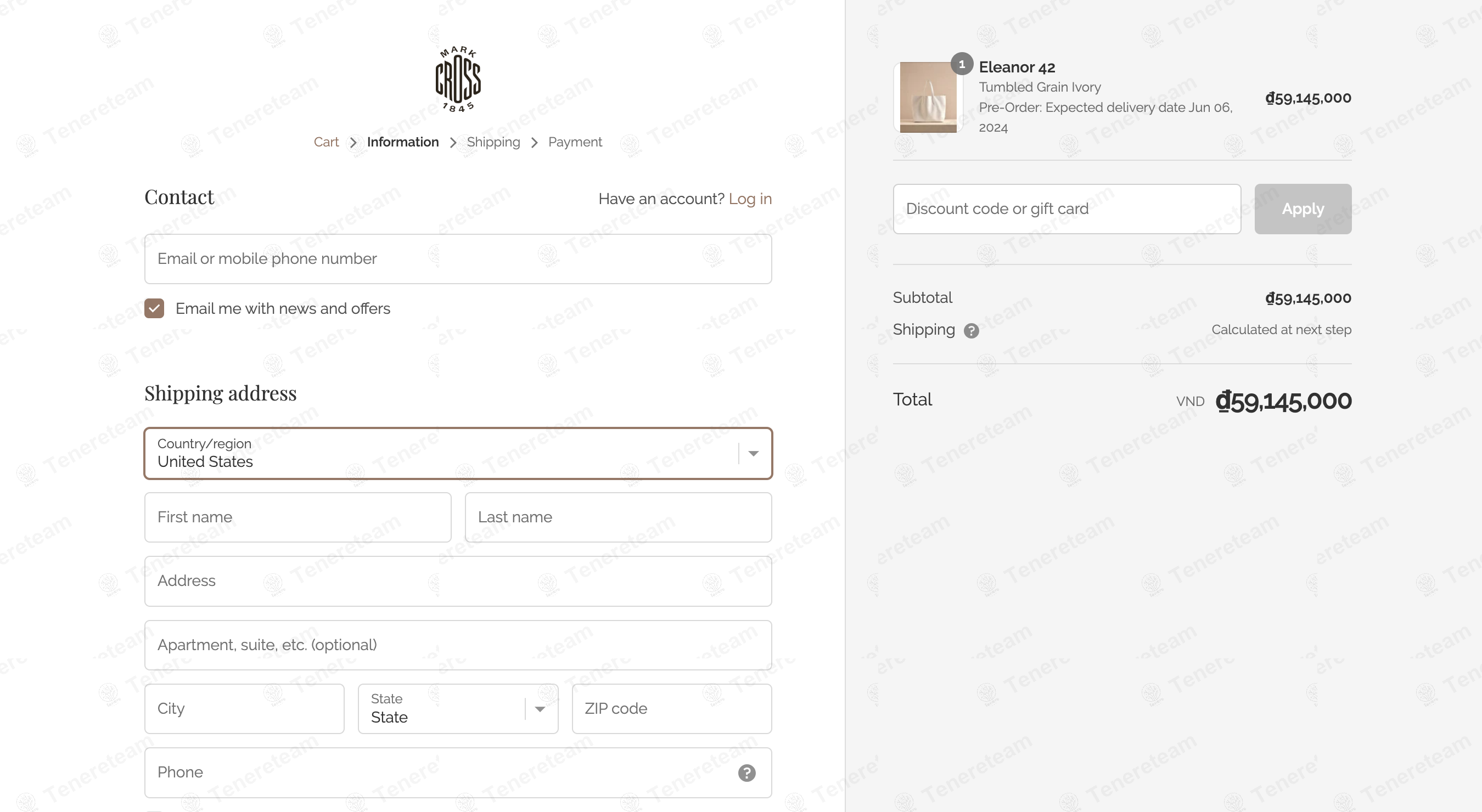Click chevron between Cart and Information

click(353, 143)
